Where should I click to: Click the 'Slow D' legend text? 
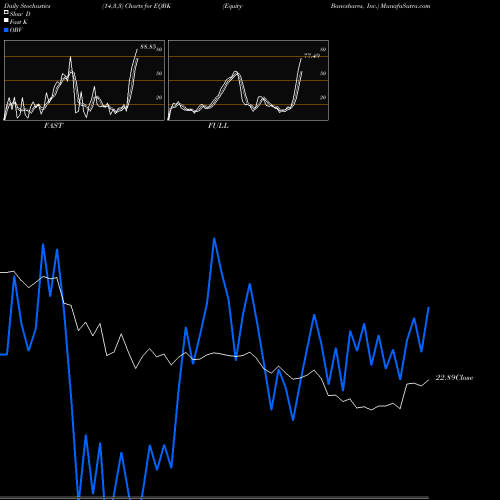tap(20, 14)
